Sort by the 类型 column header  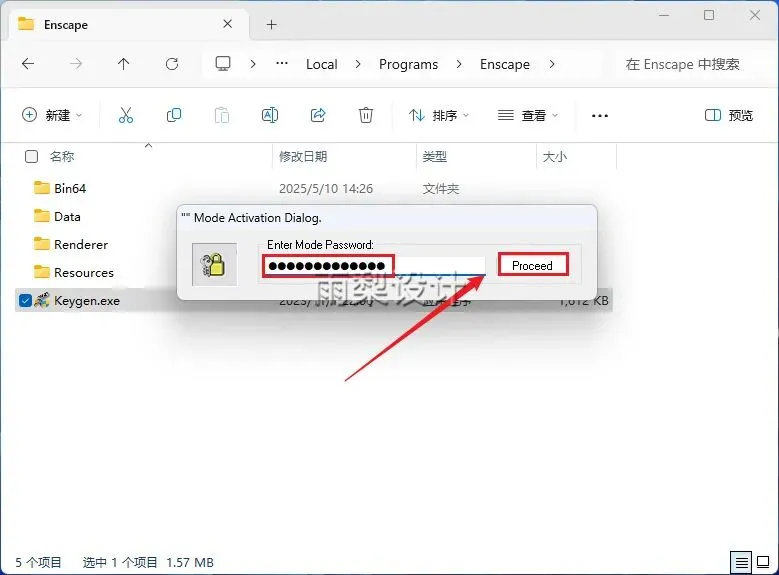pyautogui.click(x=435, y=157)
